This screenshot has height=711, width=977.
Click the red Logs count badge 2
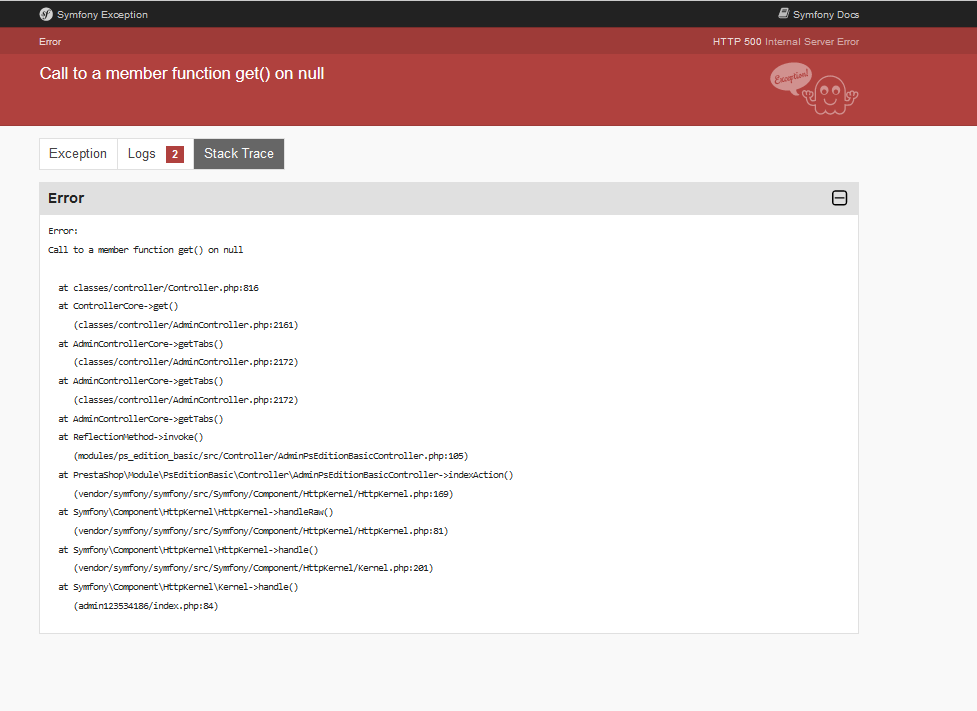[x=174, y=154]
